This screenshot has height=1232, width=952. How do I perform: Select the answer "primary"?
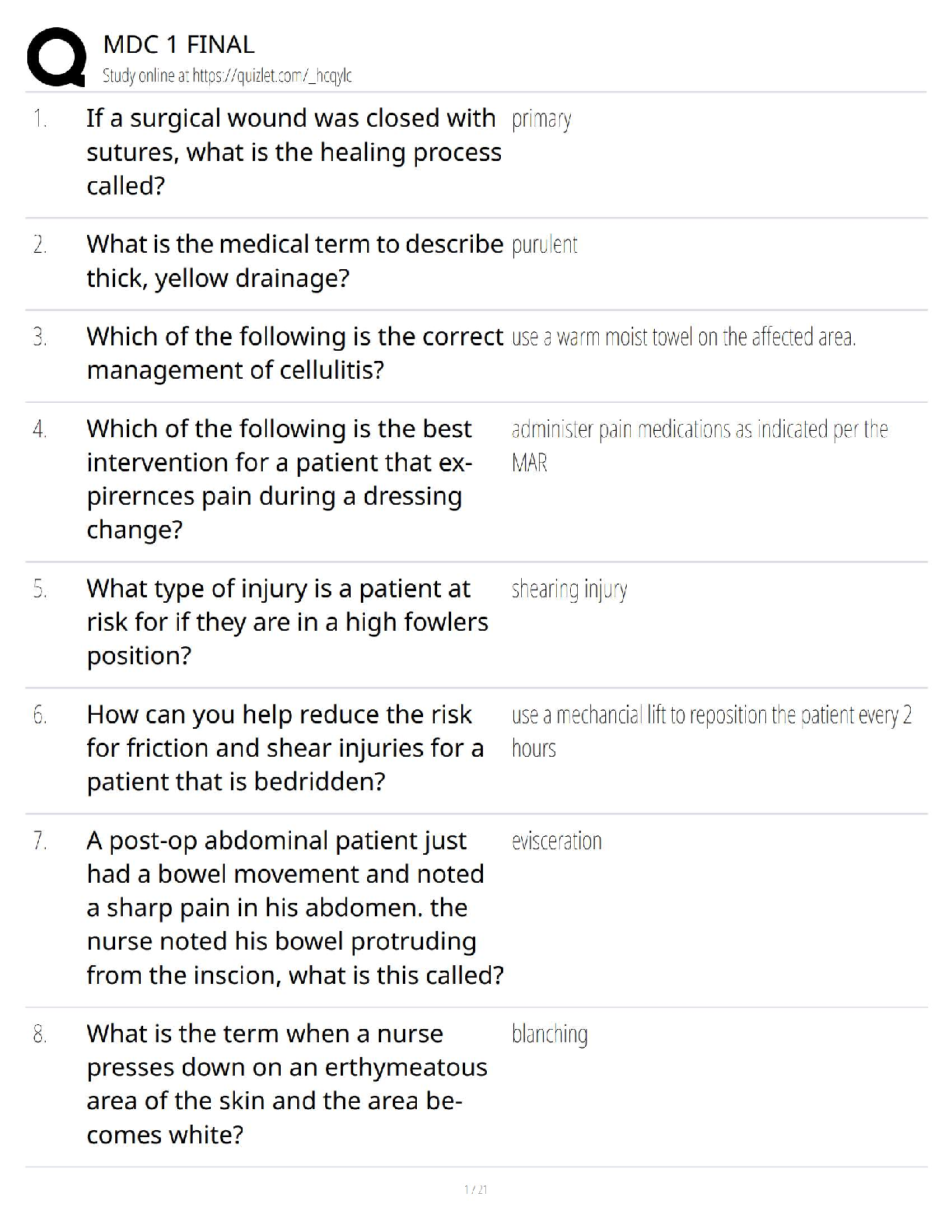pyautogui.click(x=541, y=119)
